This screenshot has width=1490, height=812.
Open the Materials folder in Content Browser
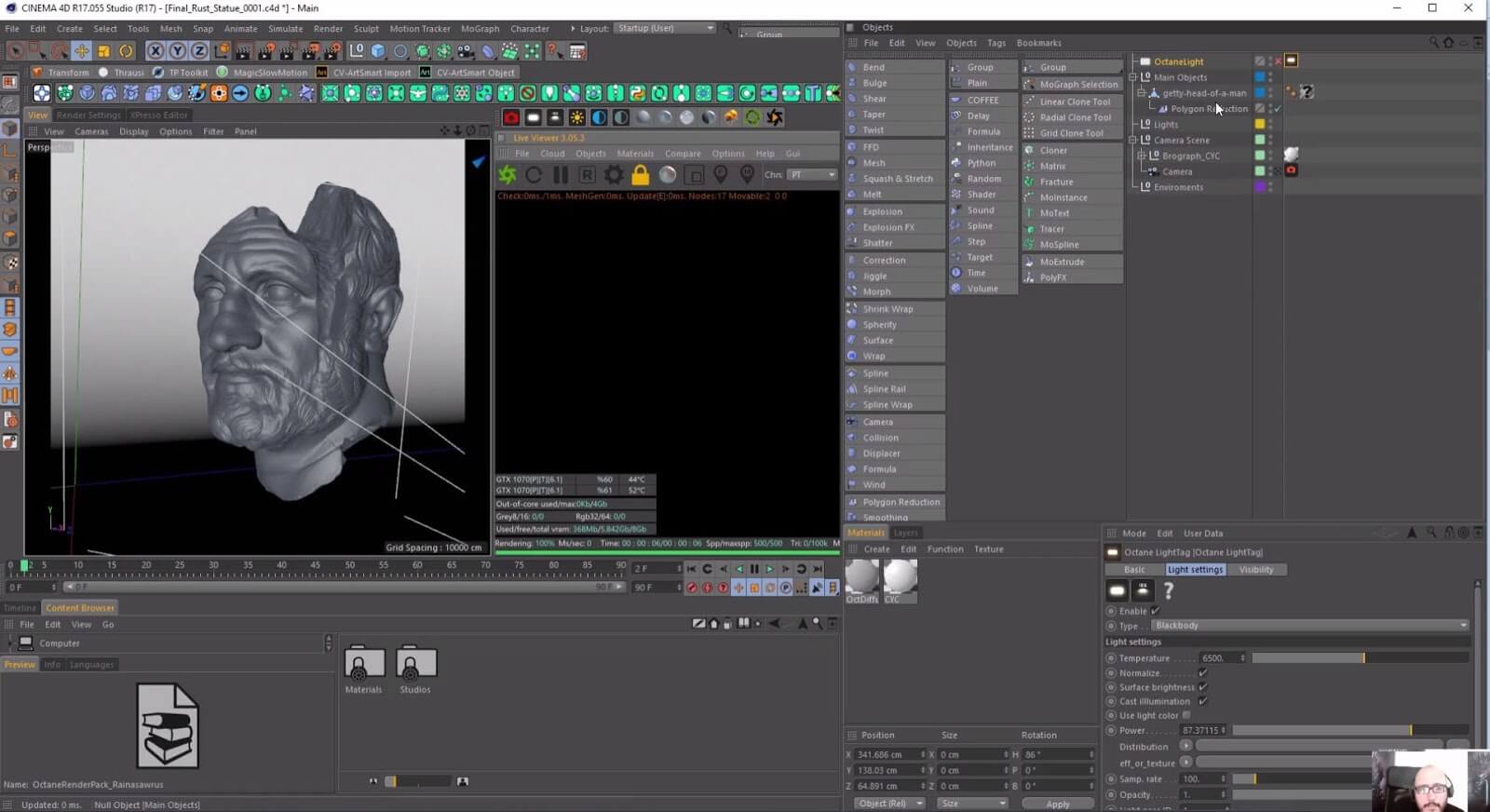pos(363,664)
